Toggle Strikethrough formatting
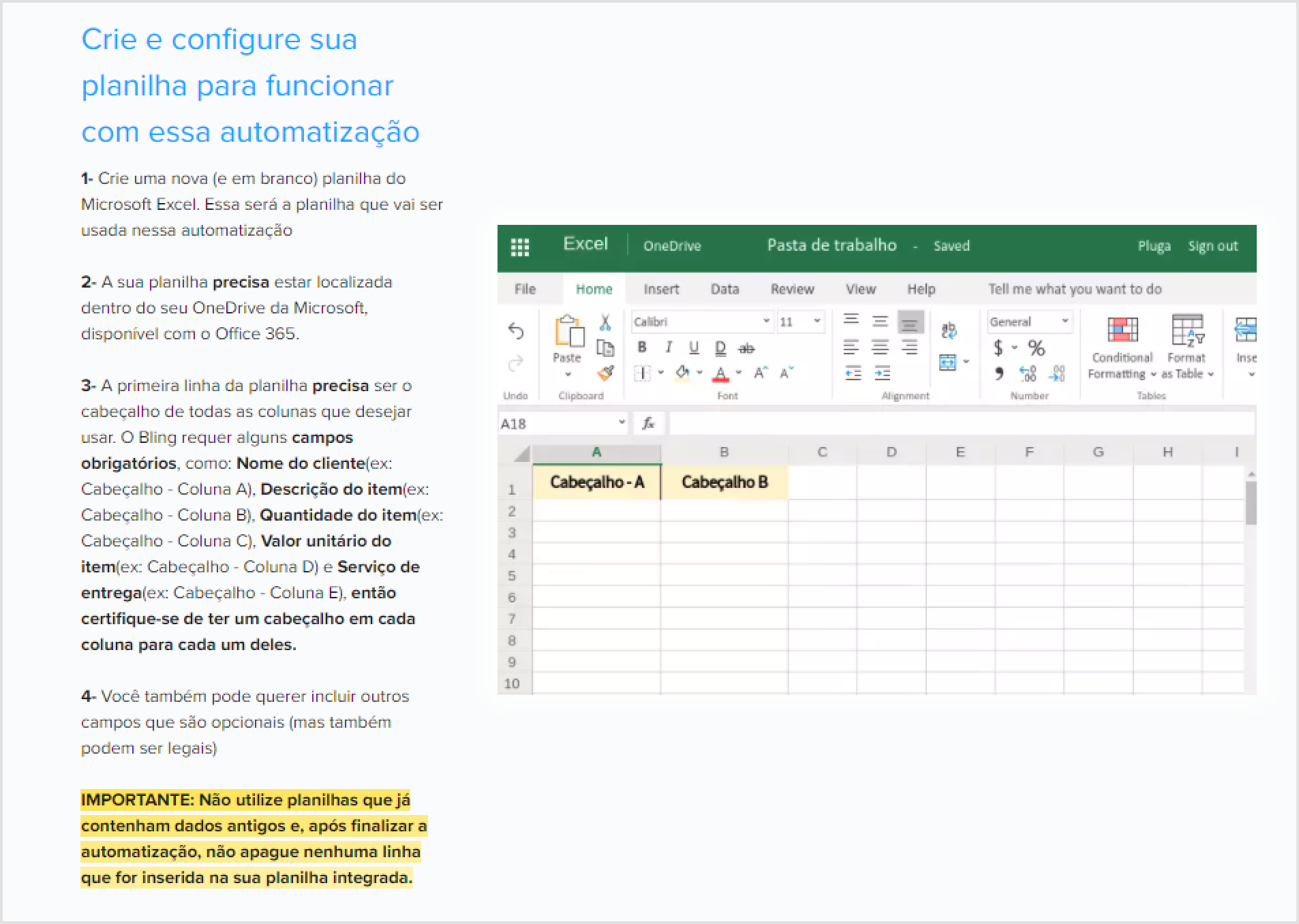Image resolution: width=1299 pixels, height=924 pixels. (x=747, y=348)
